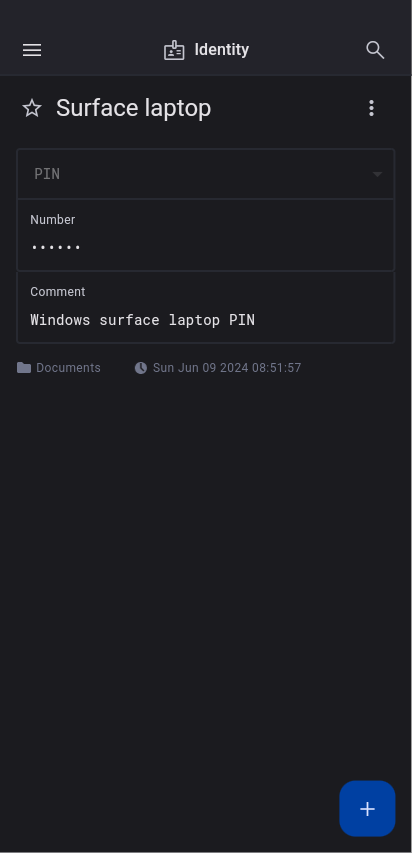Expand the dropdown arrow in PIN field

[x=377, y=174]
